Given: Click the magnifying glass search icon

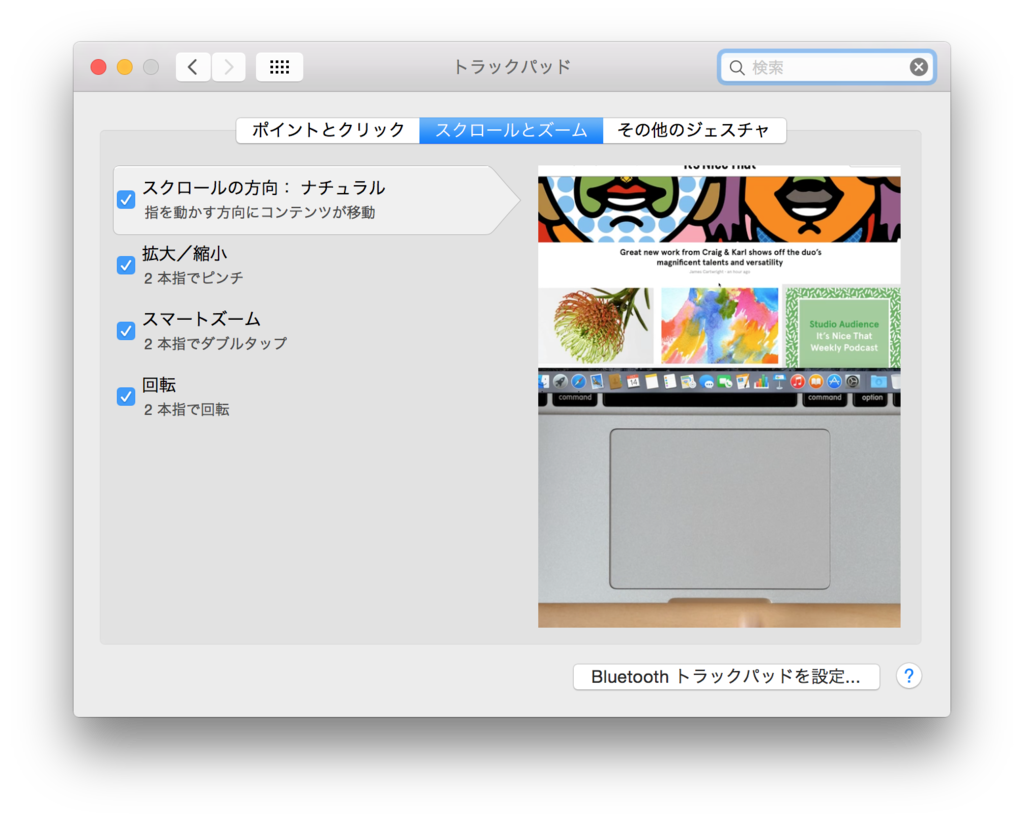Looking at the screenshot, I should [737, 67].
